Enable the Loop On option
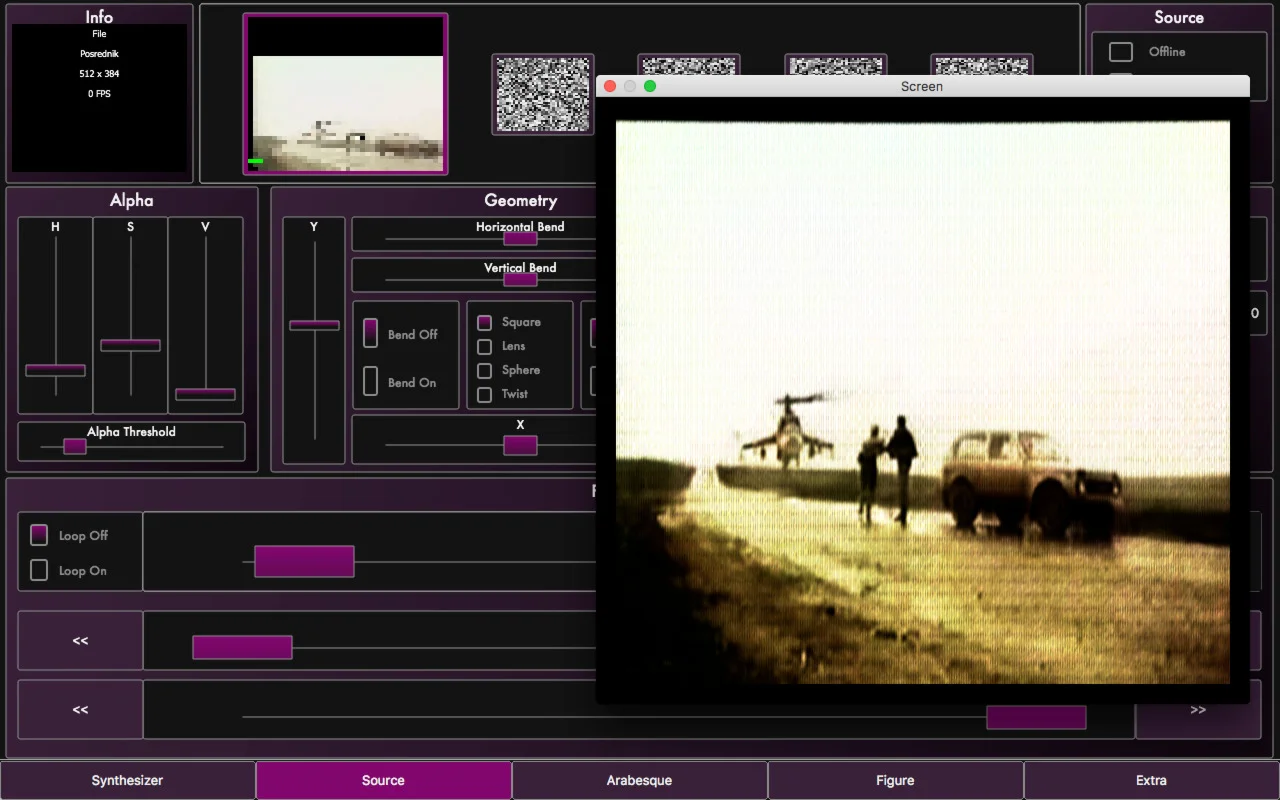This screenshot has height=800, width=1280. (x=39, y=570)
